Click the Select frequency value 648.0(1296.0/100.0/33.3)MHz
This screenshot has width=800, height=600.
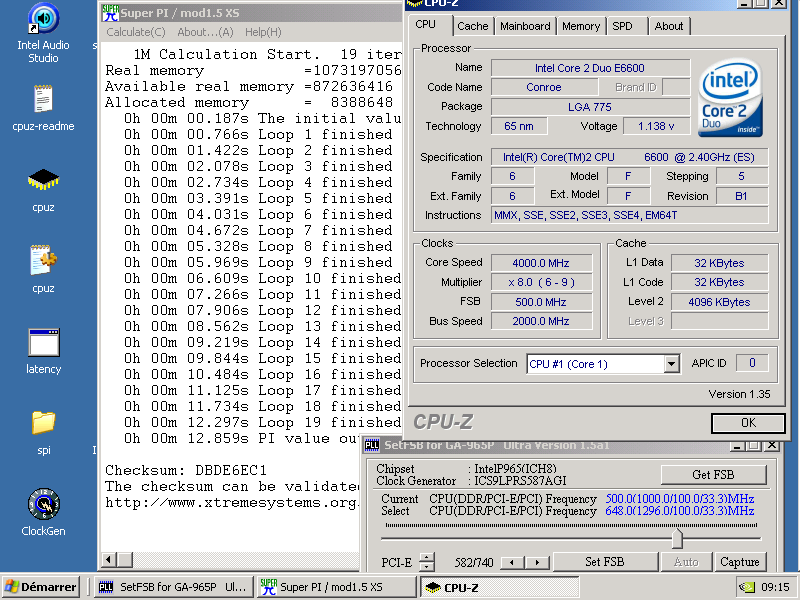click(680, 511)
